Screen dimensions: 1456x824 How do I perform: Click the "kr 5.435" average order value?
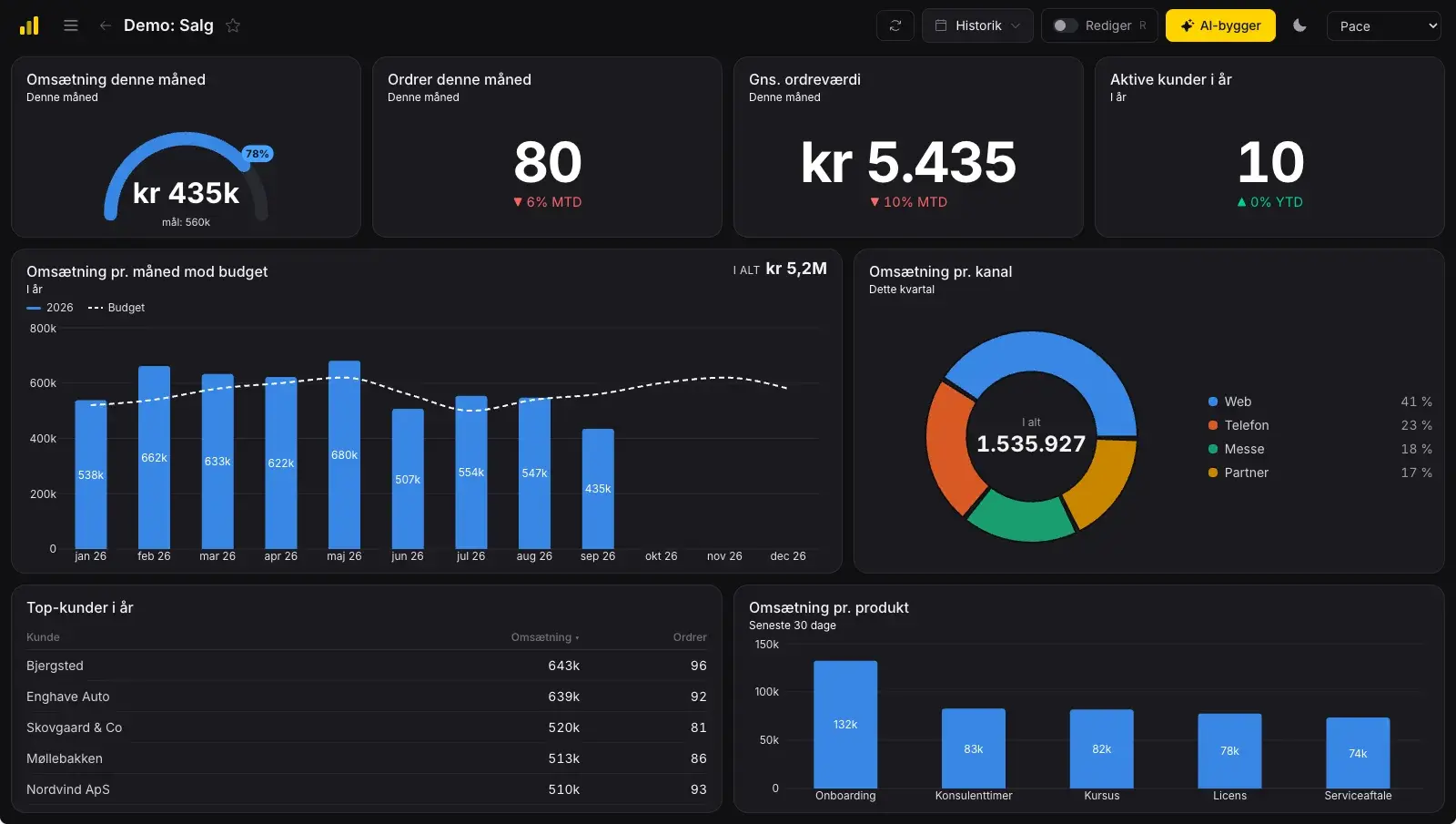(x=908, y=162)
